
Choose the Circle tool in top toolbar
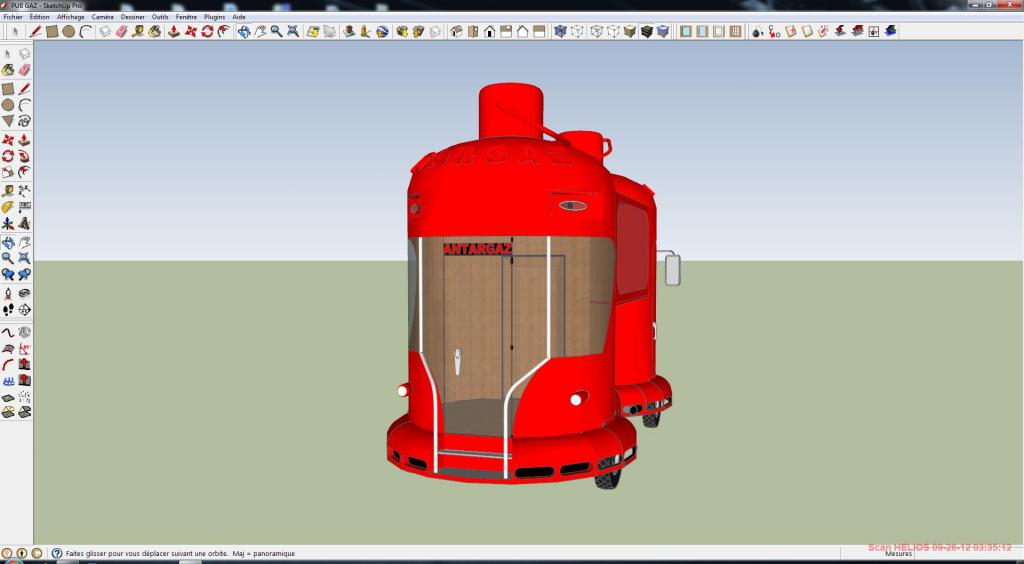pos(69,31)
